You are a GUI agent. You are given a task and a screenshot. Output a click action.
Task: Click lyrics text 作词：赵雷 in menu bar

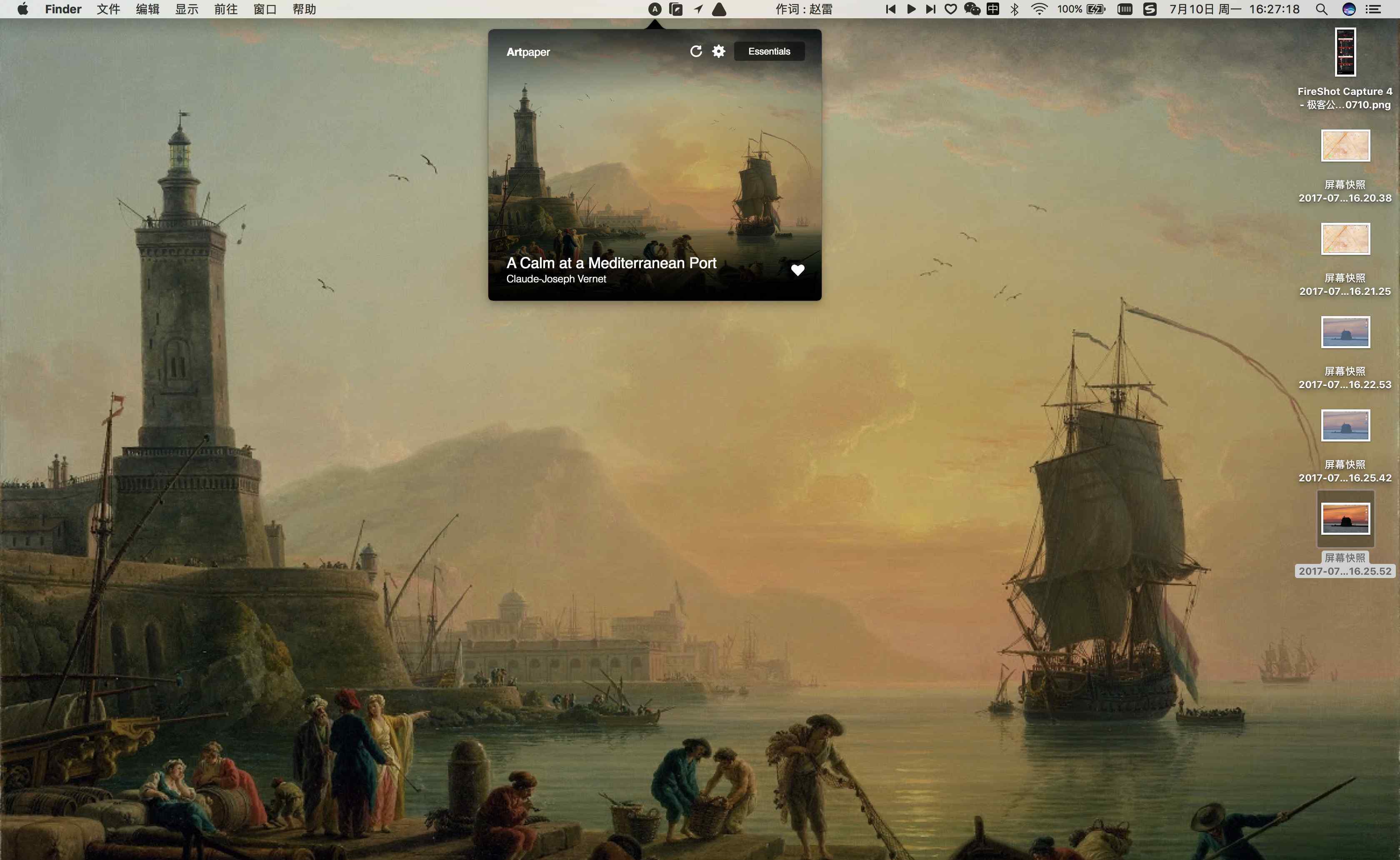point(805,9)
